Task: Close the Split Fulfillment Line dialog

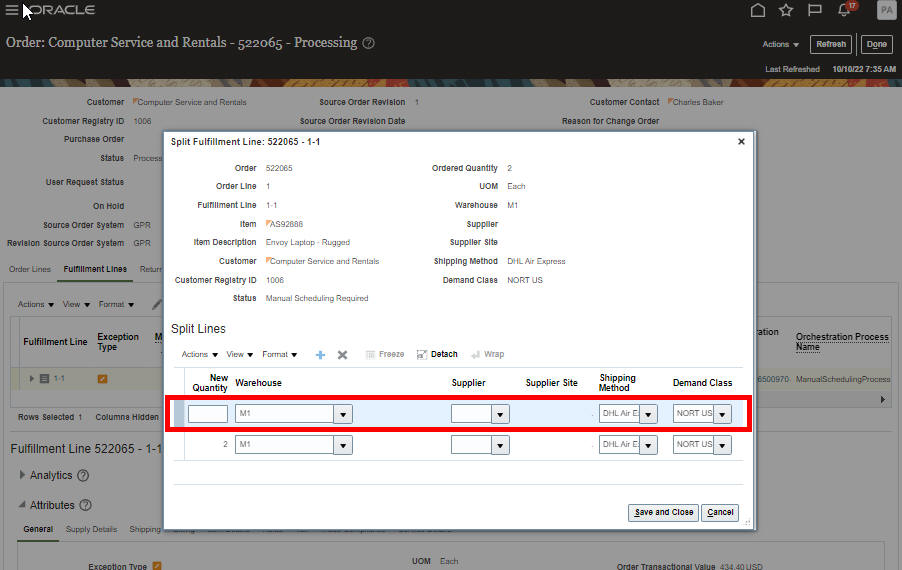Action: click(x=741, y=141)
